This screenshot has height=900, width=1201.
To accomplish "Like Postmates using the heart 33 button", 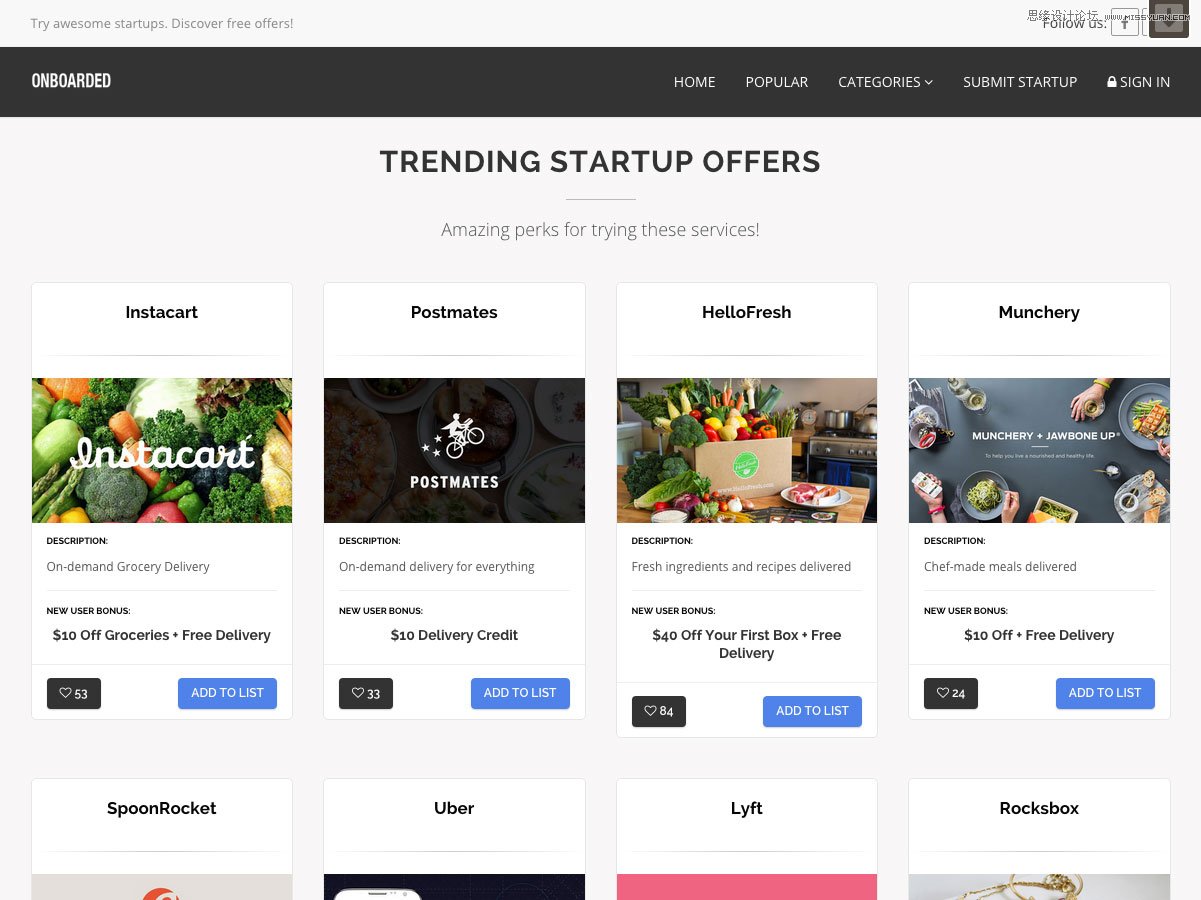I will coord(366,693).
